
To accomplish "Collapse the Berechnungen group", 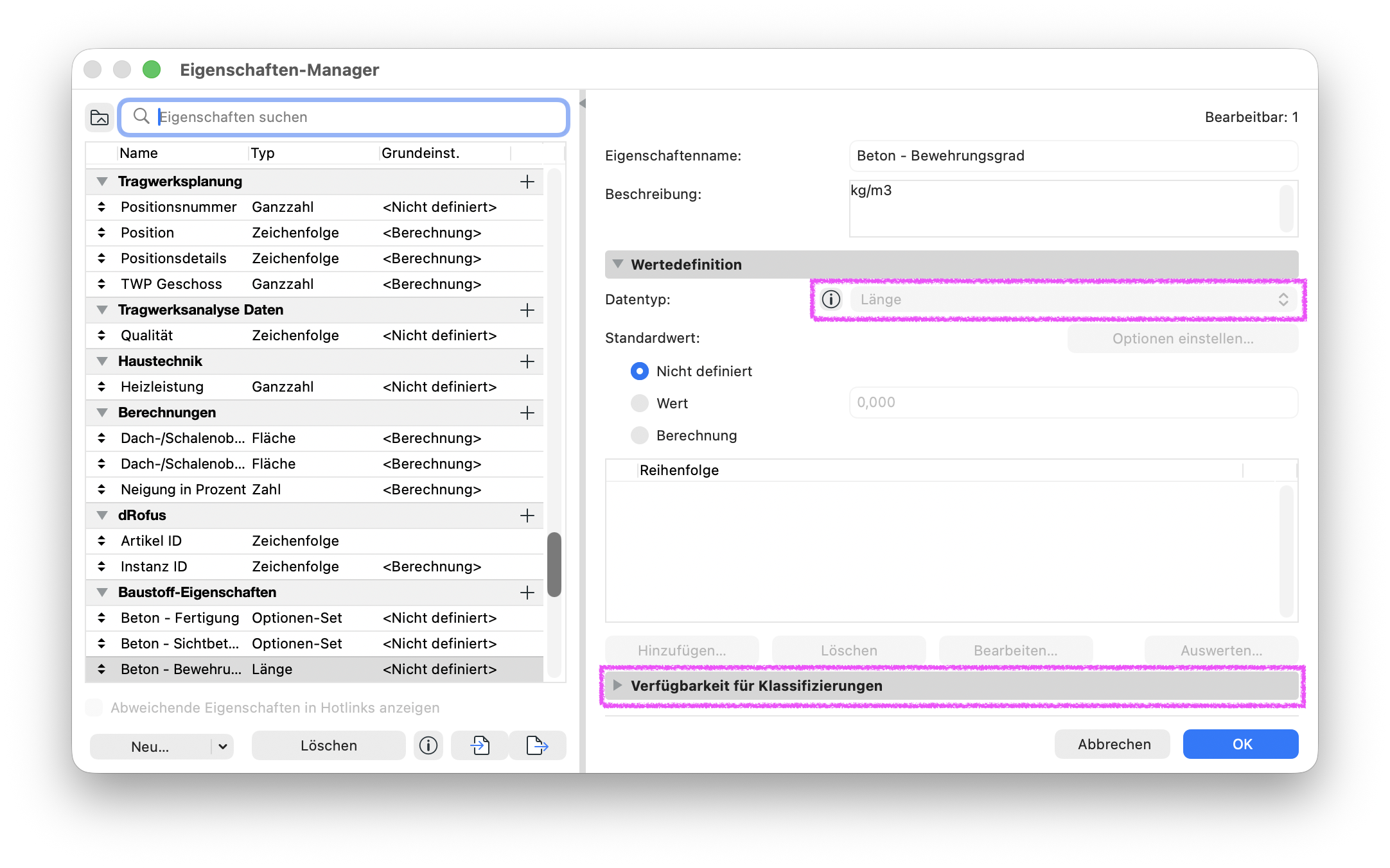I will [x=102, y=413].
